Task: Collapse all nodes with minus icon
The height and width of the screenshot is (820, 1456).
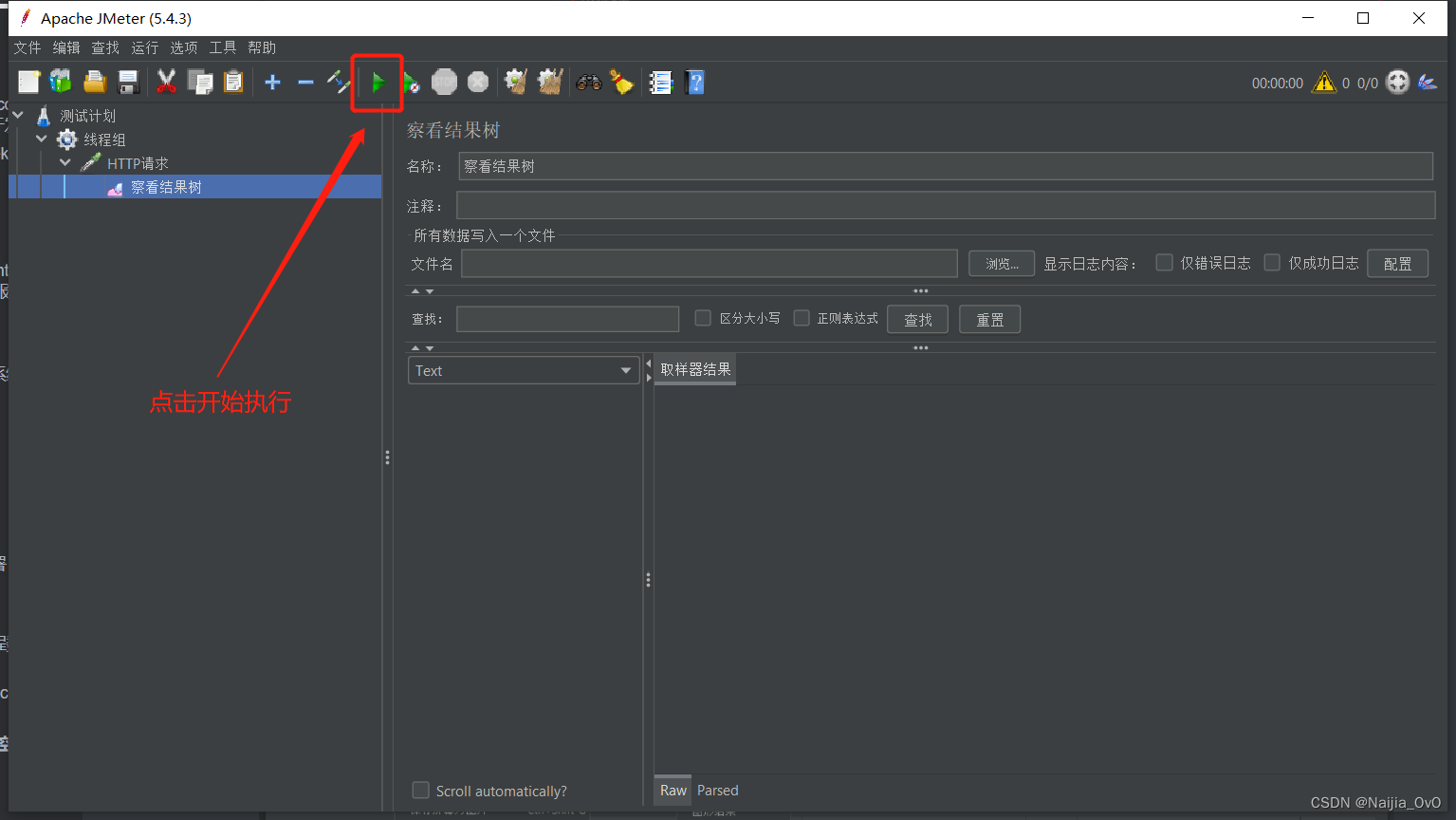Action: pos(305,83)
